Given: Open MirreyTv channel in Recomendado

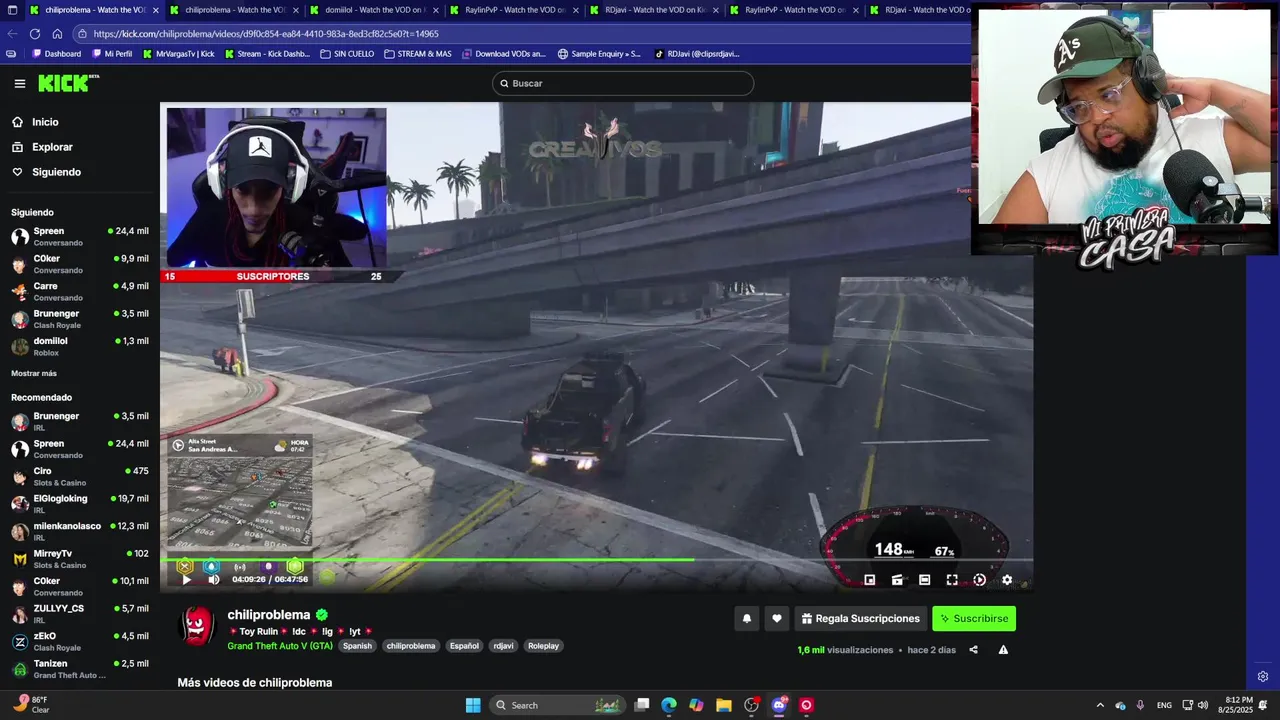Looking at the screenshot, I should (80, 558).
